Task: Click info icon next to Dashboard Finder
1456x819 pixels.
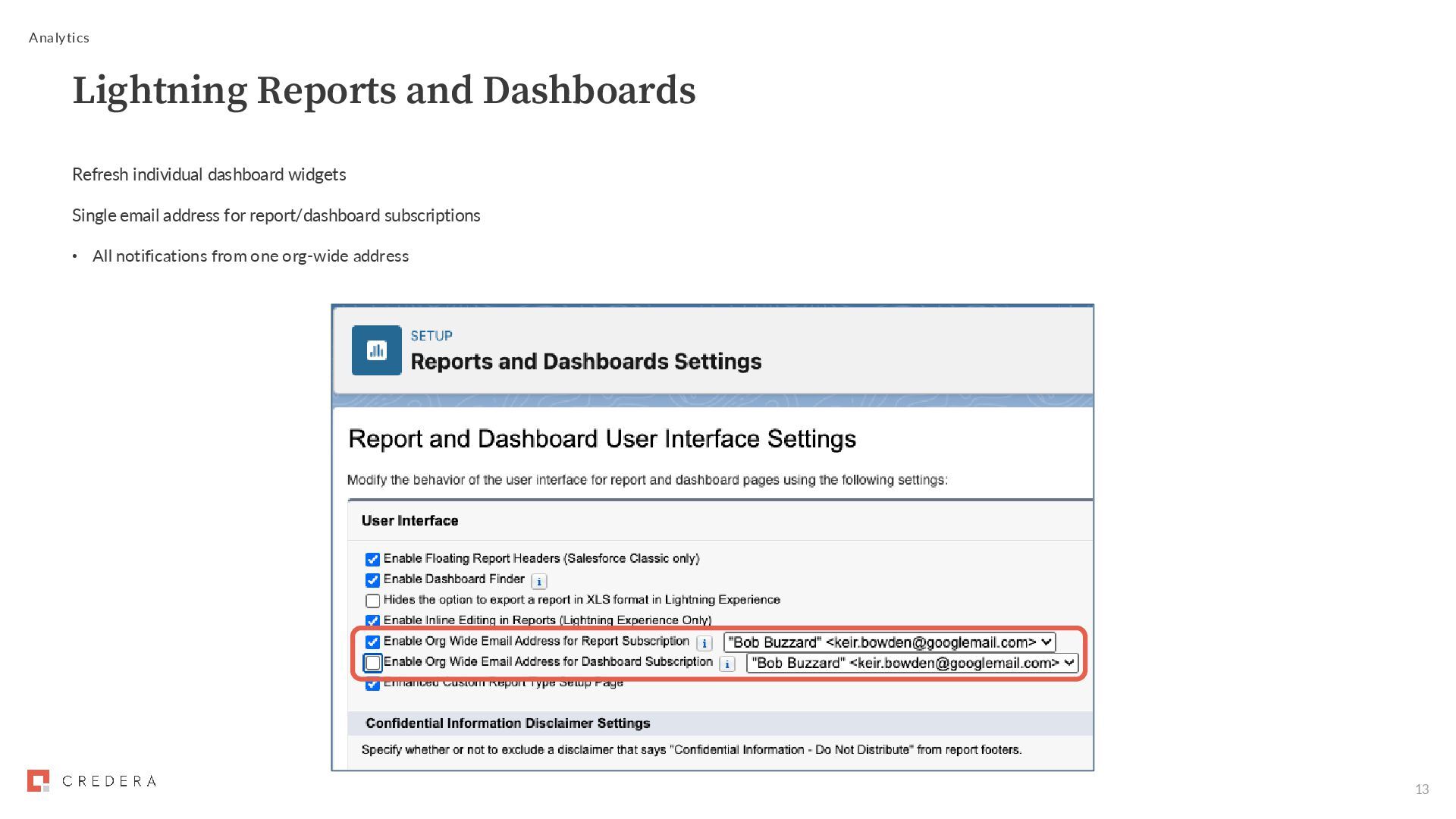Action: pyautogui.click(x=538, y=582)
